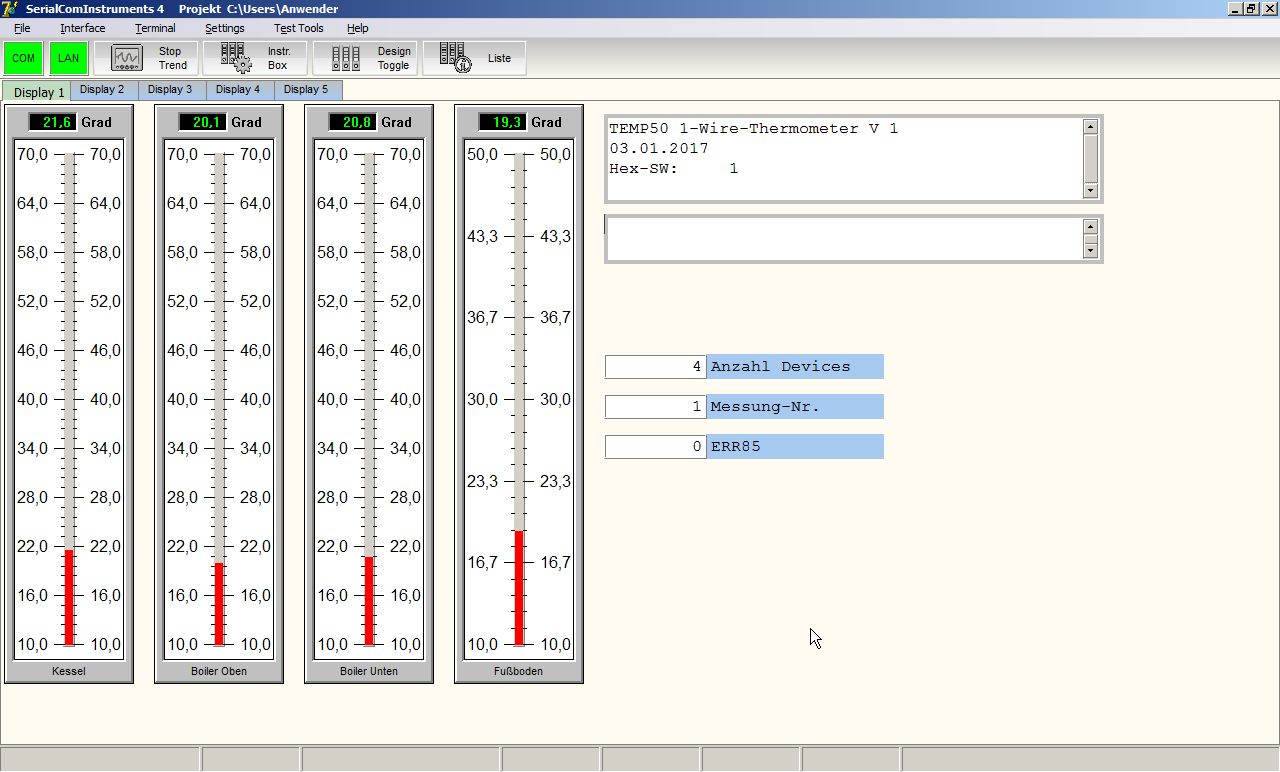Click the Design Toggle sliders icon

coord(346,59)
